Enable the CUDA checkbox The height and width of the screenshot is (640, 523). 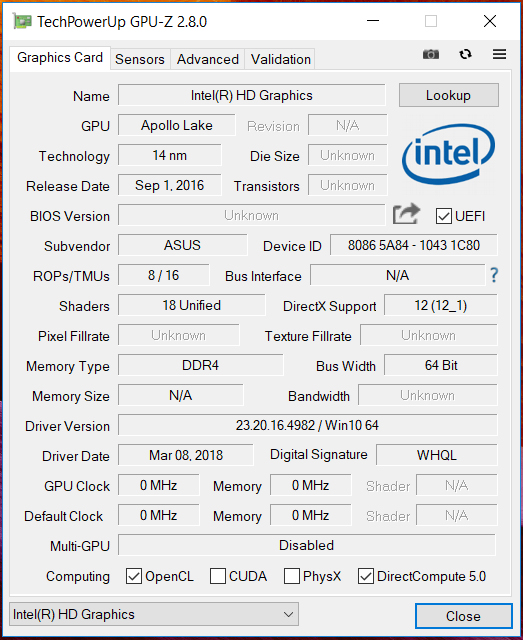[x=218, y=576]
